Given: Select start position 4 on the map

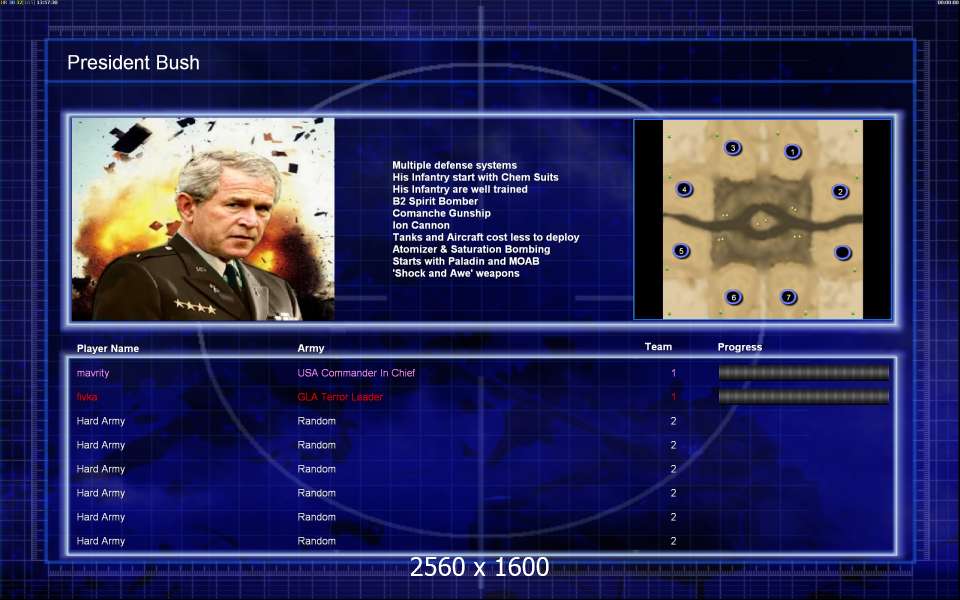Looking at the screenshot, I should click(684, 189).
